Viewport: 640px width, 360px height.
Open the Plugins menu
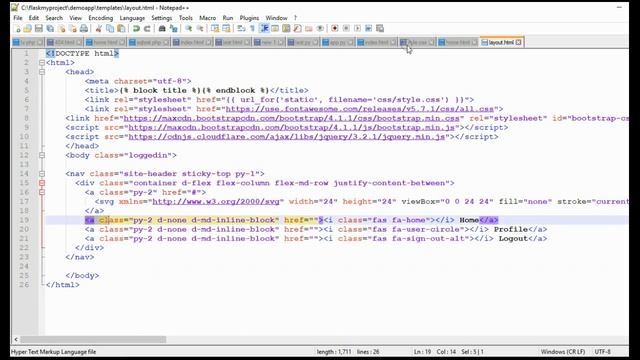[x=249, y=18]
